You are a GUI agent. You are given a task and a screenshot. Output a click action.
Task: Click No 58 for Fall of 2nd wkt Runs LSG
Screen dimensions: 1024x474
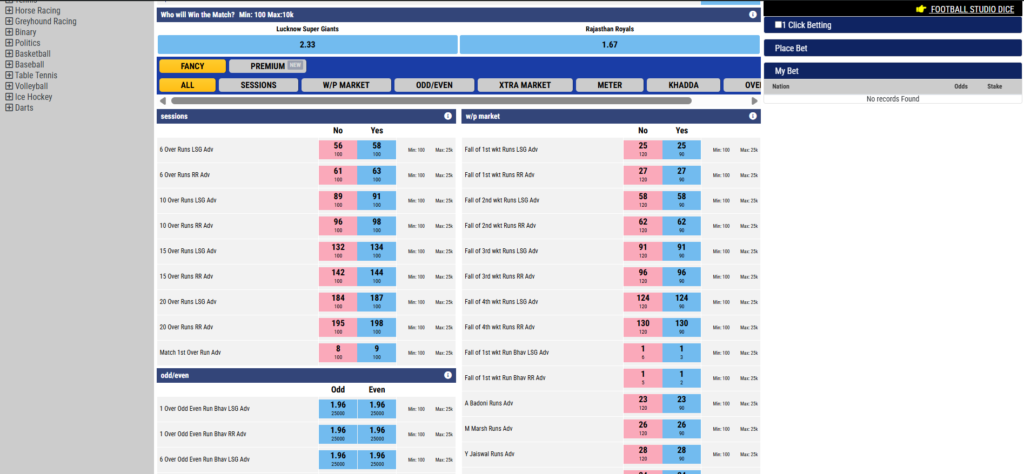click(x=643, y=200)
